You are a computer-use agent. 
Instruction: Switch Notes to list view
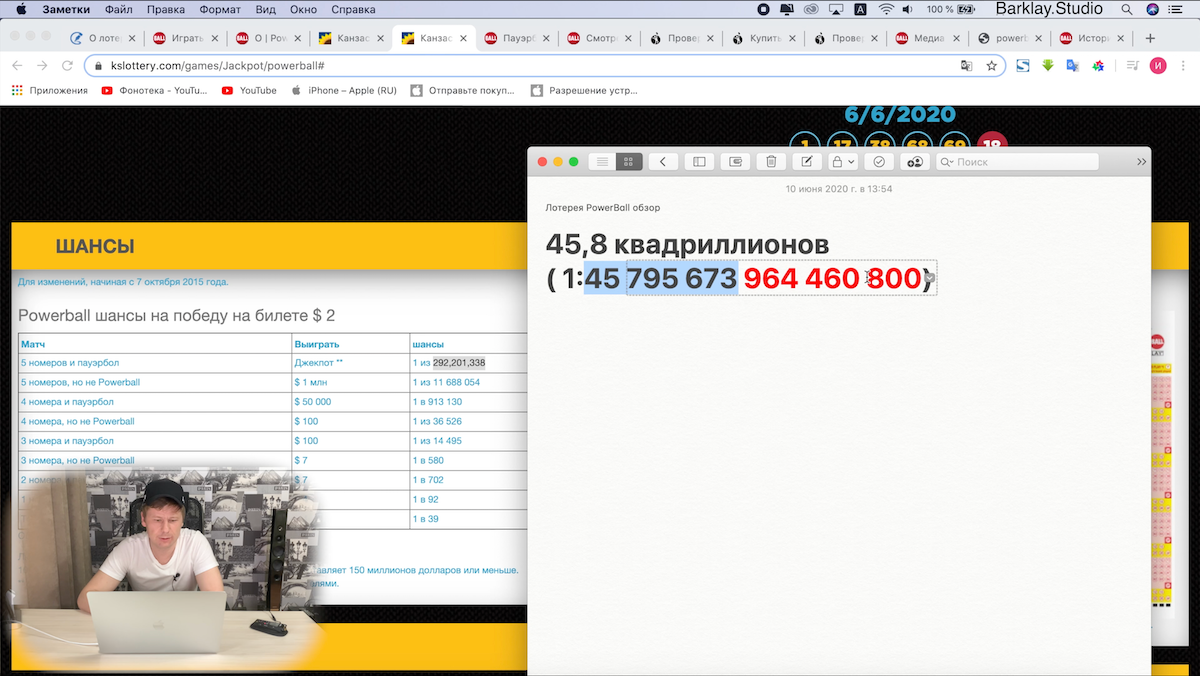click(x=602, y=162)
